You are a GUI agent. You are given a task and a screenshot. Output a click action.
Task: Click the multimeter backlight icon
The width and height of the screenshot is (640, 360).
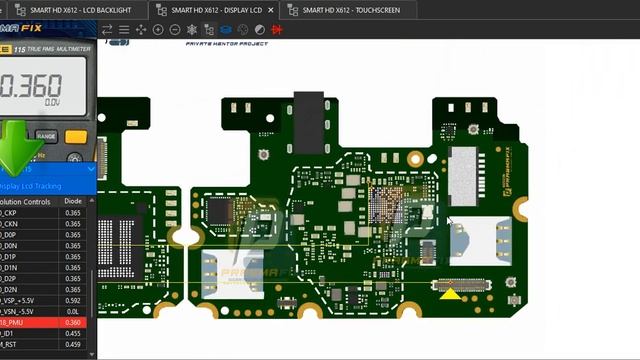click(x=75, y=158)
